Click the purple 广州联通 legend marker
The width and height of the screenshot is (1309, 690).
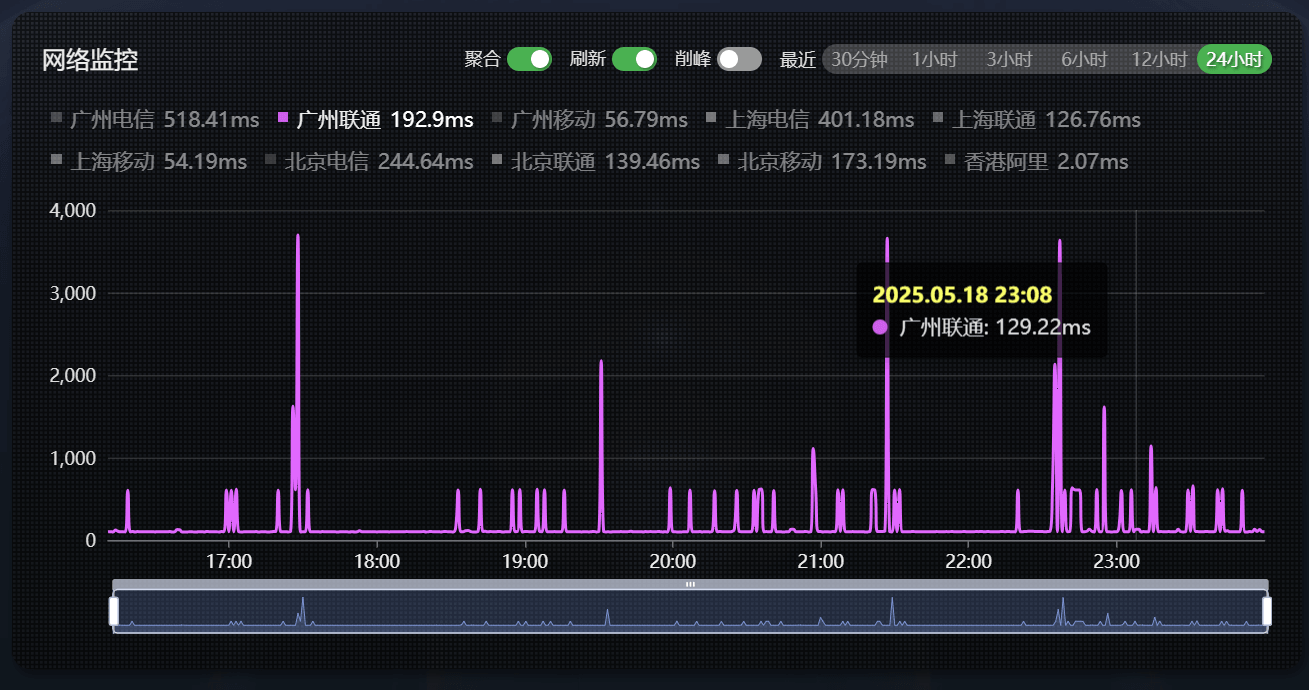click(283, 120)
